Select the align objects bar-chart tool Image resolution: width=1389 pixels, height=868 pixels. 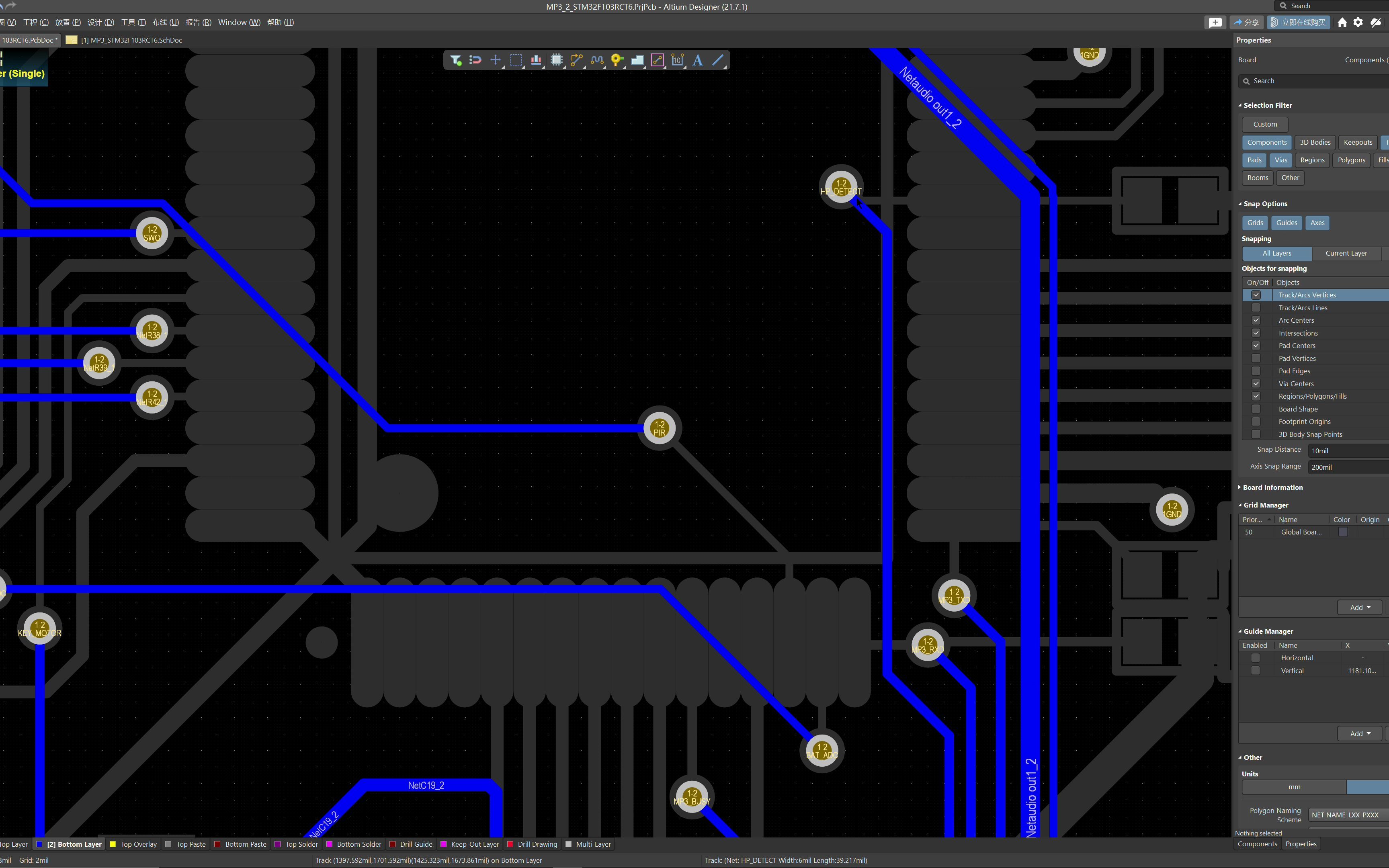coord(536,60)
